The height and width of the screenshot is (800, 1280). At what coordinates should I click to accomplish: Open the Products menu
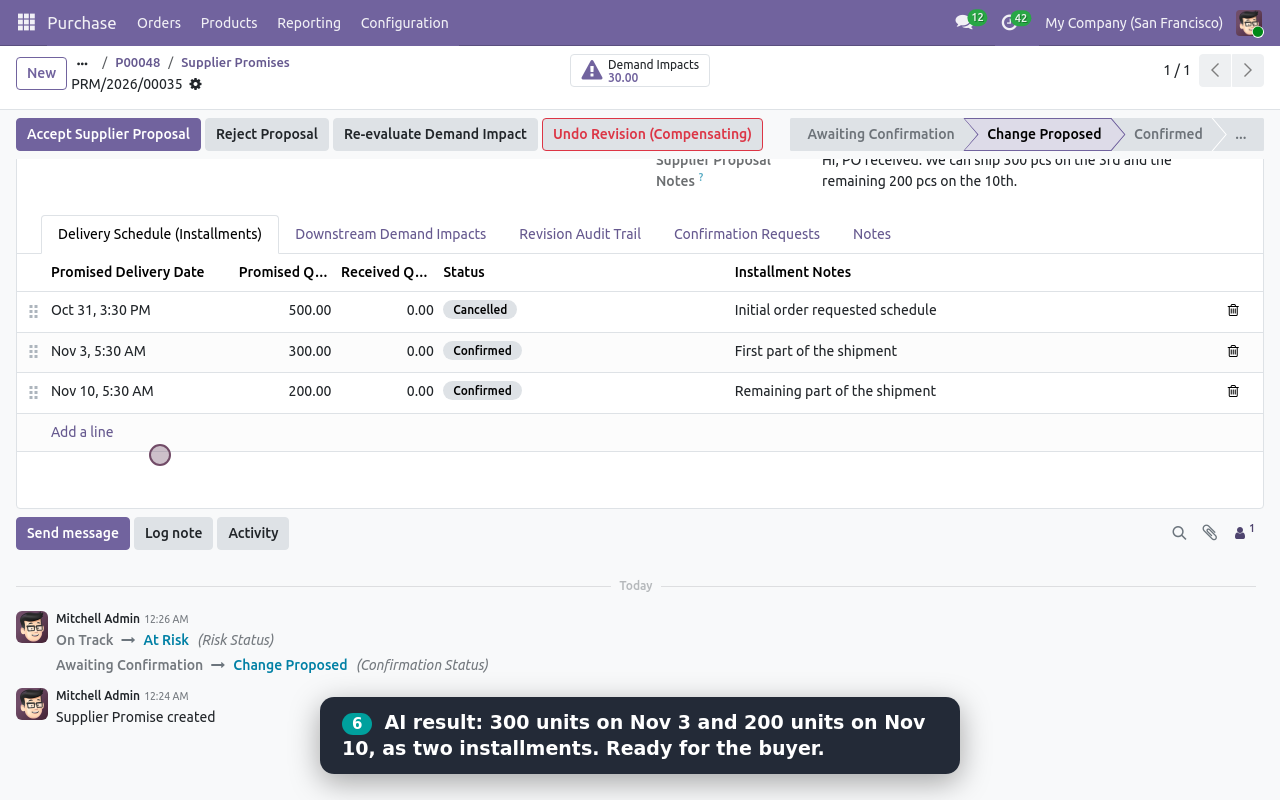pyautogui.click(x=229, y=23)
